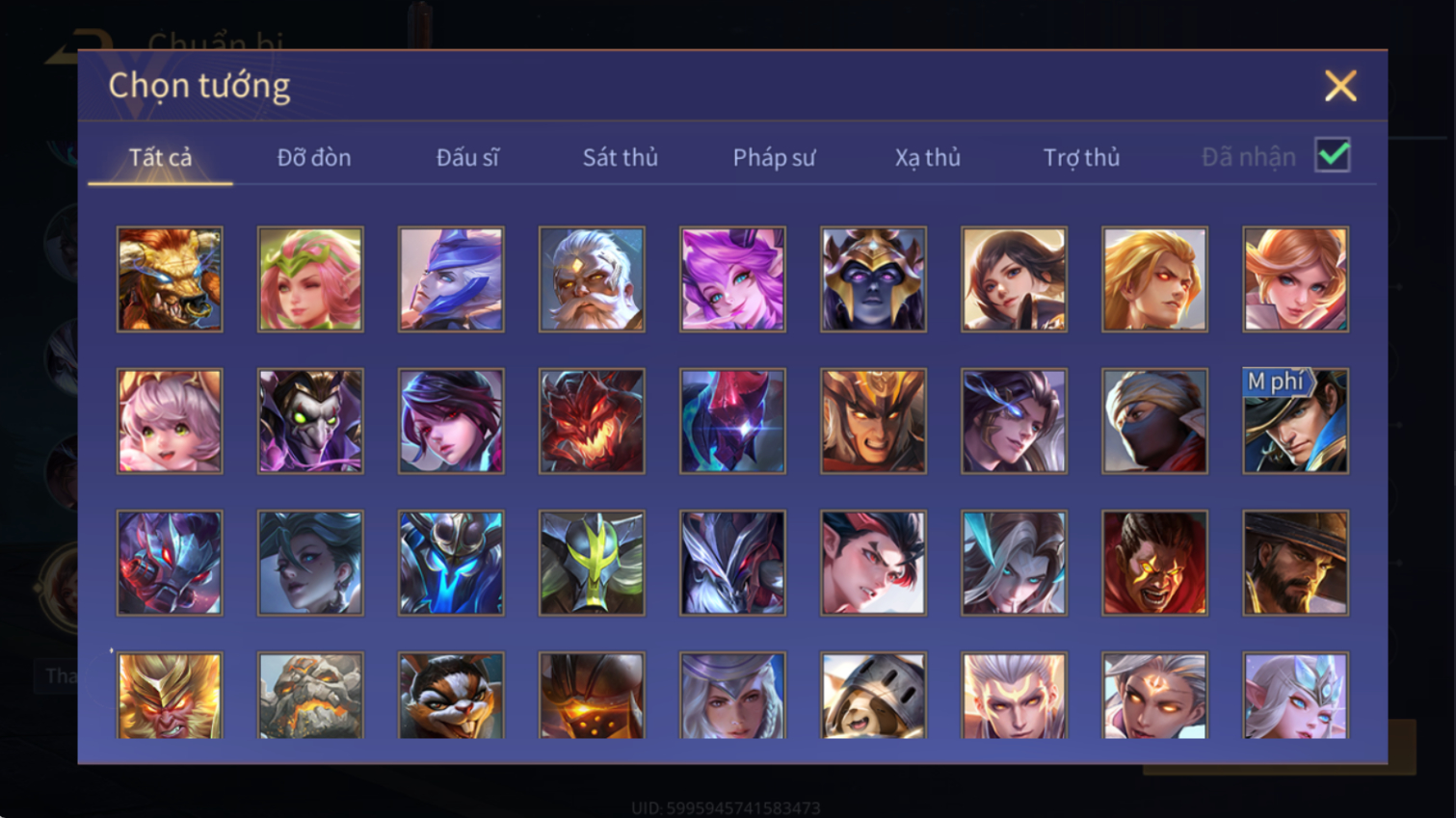
Task: Choose the pink-haired girl with leaf crown
Action: [x=310, y=279]
